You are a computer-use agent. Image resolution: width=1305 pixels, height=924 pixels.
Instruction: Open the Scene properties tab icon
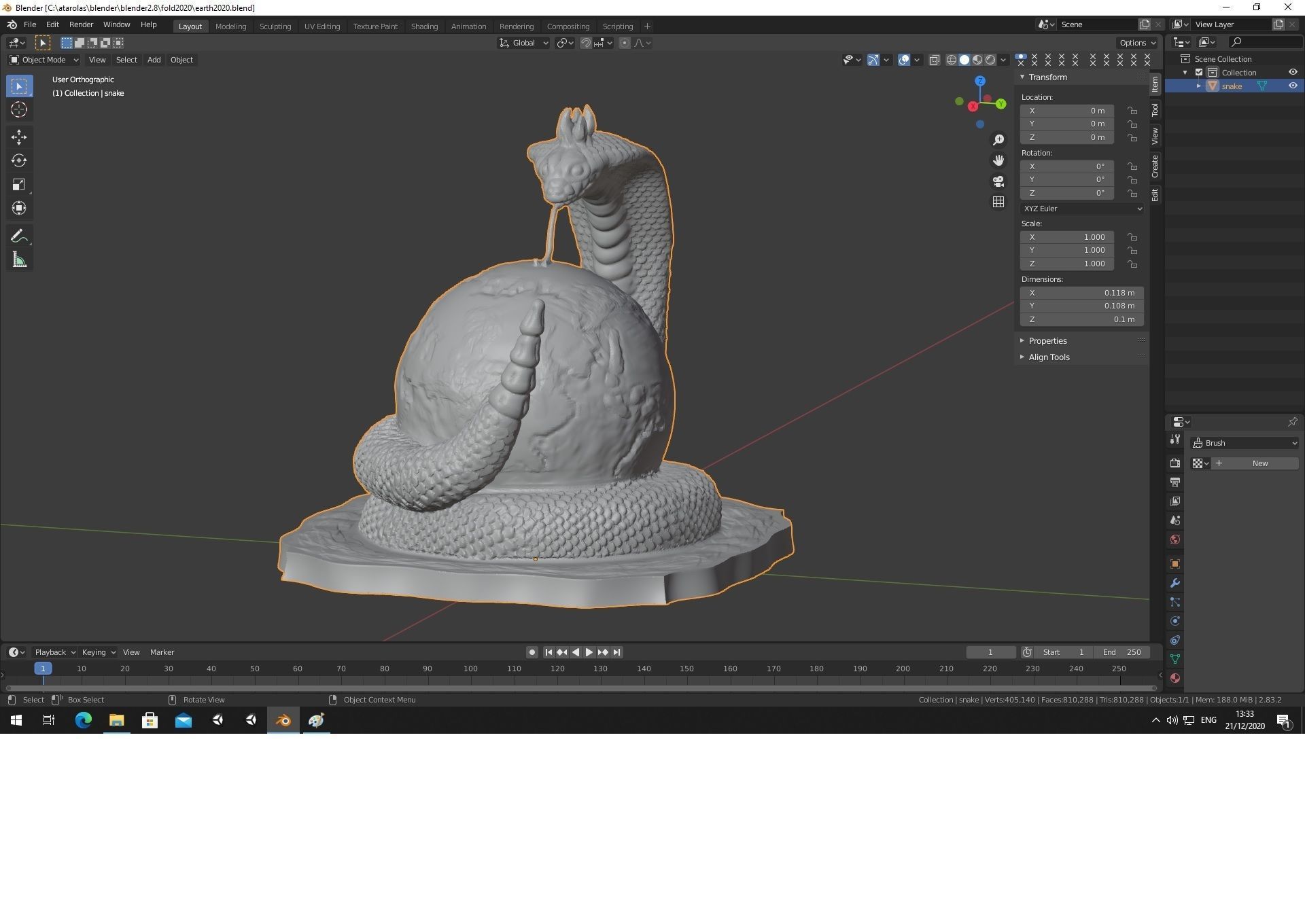pyautogui.click(x=1175, y=520)
